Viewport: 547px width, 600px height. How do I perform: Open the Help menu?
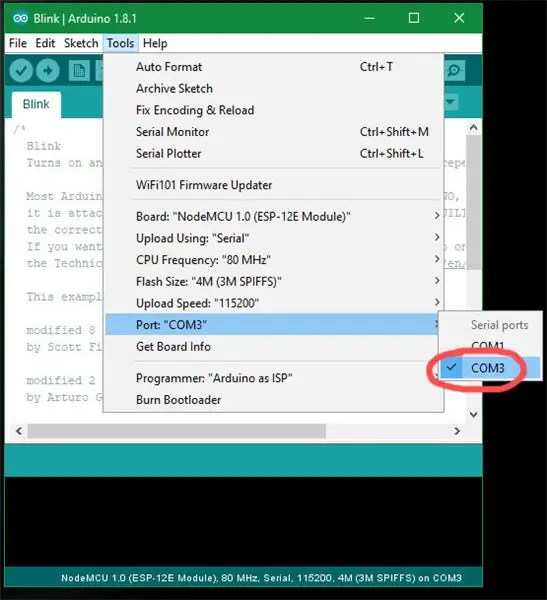pos(155,43)
